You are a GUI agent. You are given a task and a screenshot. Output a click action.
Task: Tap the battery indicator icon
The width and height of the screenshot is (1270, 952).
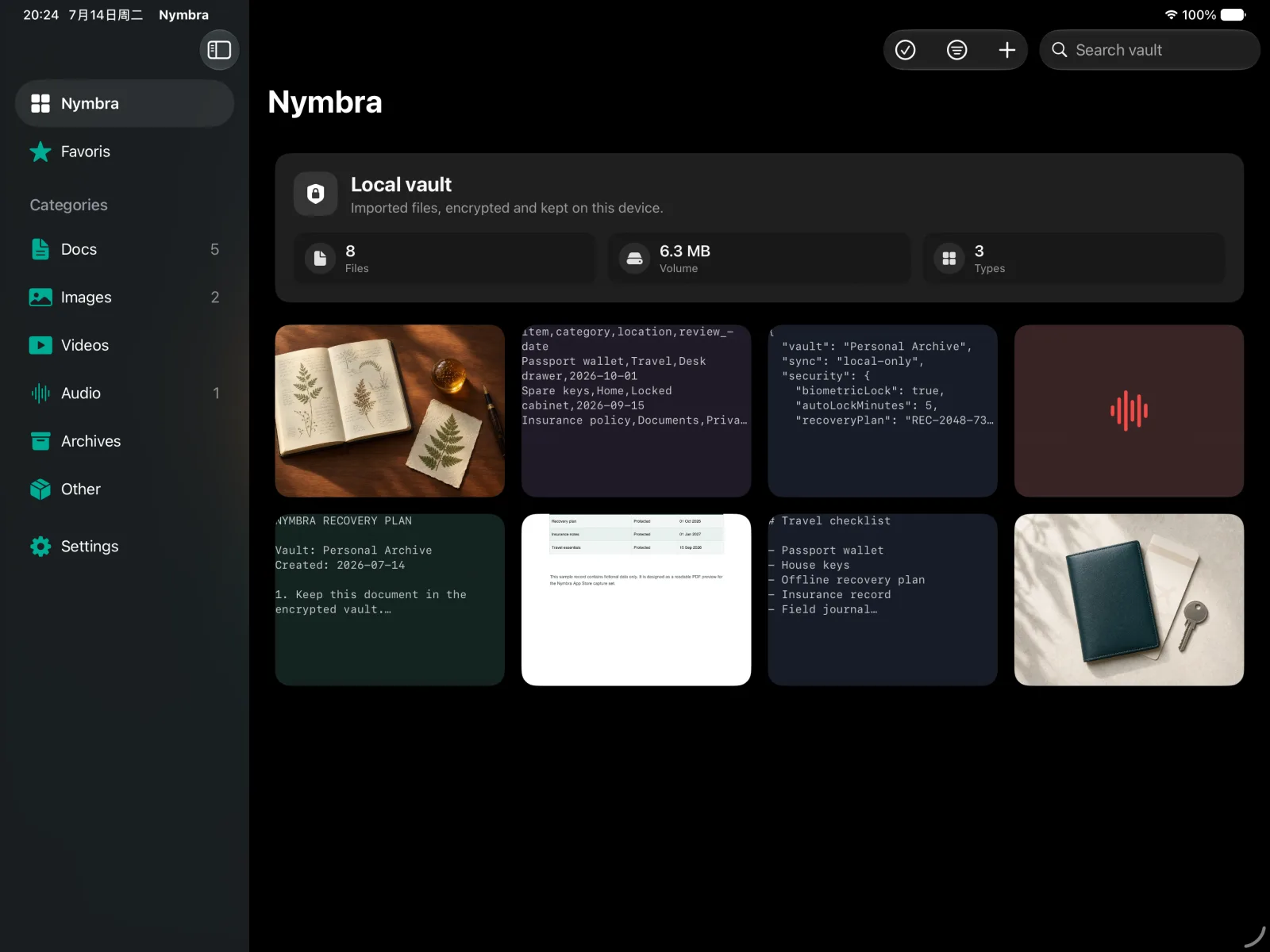coord(1233,15)
